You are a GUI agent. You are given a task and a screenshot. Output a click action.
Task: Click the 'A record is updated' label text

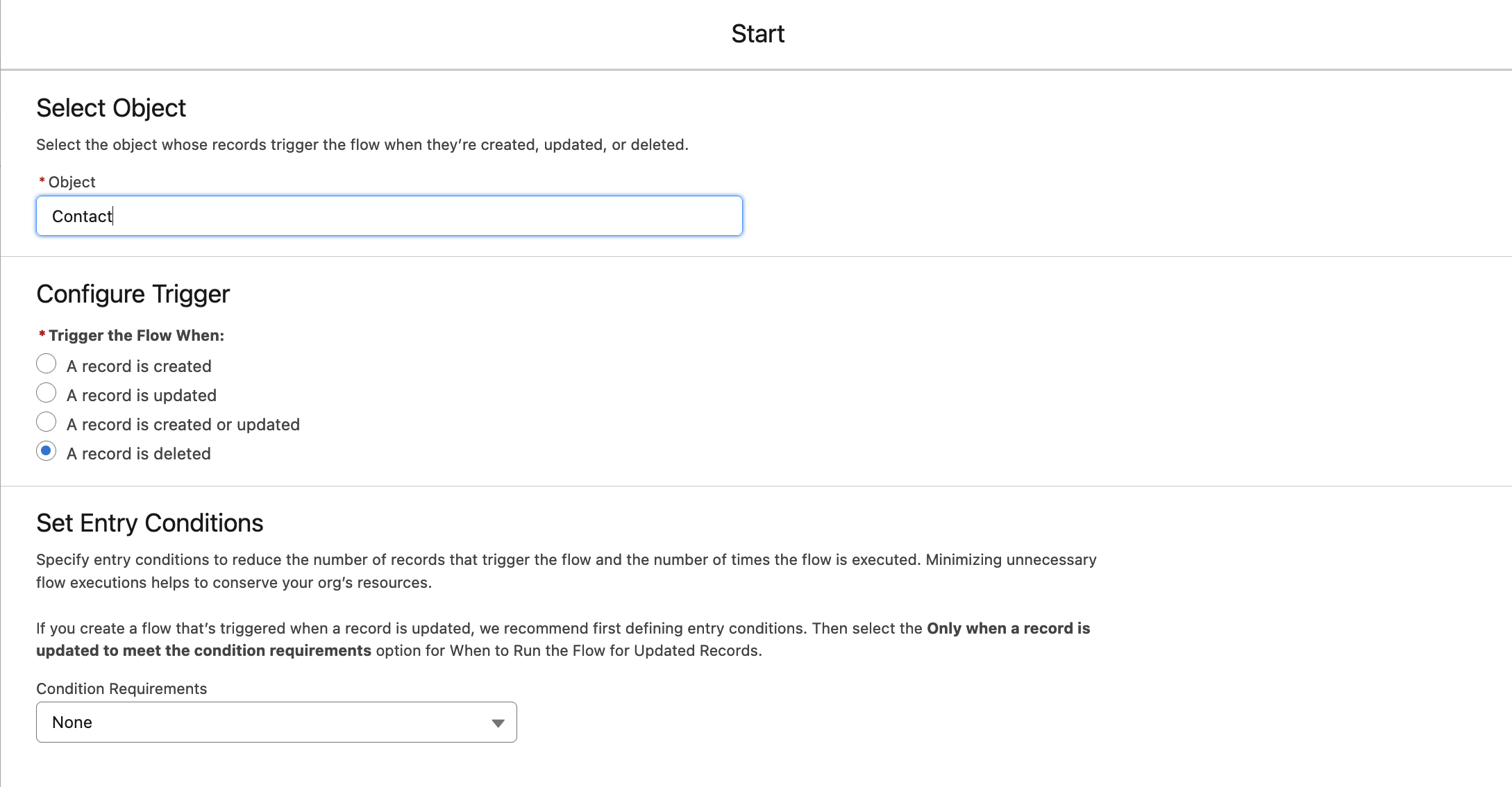click(142, 395)
